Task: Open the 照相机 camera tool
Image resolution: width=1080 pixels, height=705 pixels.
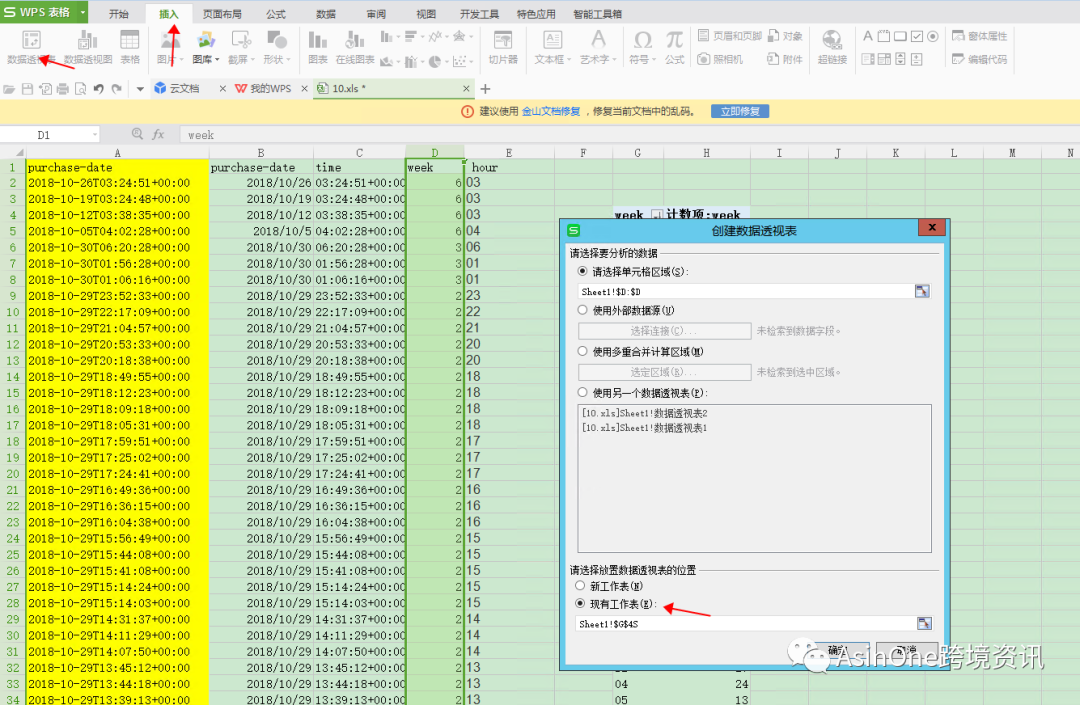Action: click(720, 59)
